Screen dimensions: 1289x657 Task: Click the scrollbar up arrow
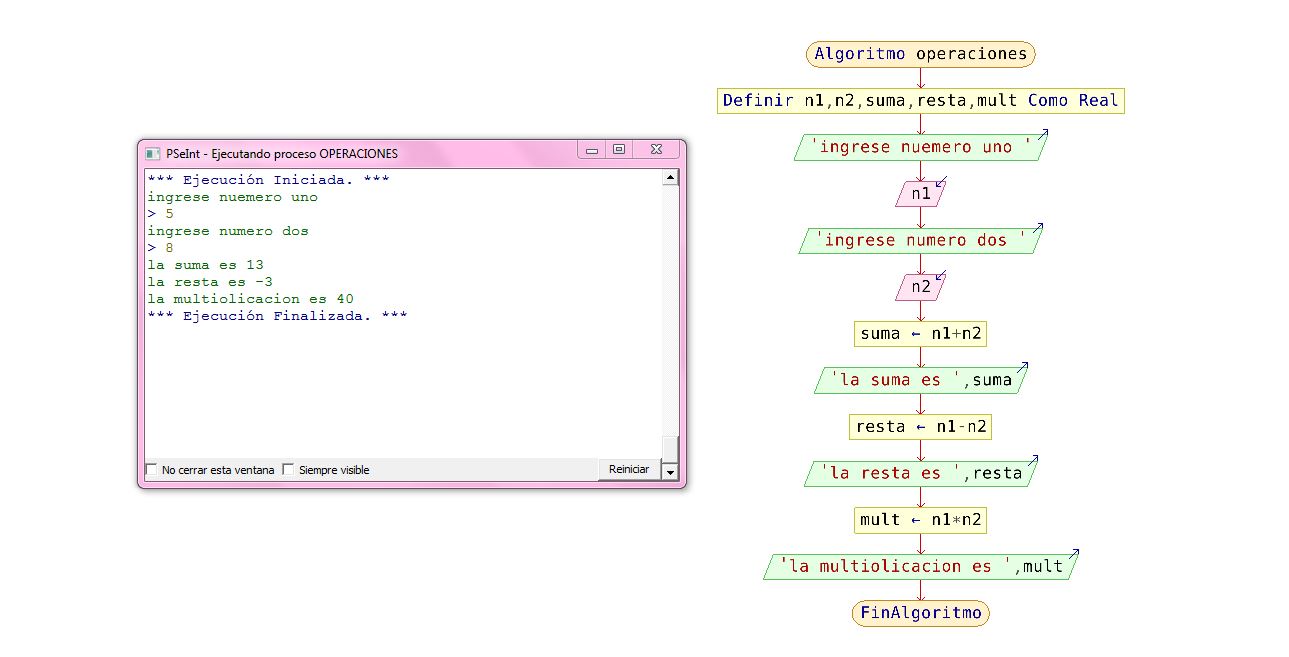[x=670, y=176]
